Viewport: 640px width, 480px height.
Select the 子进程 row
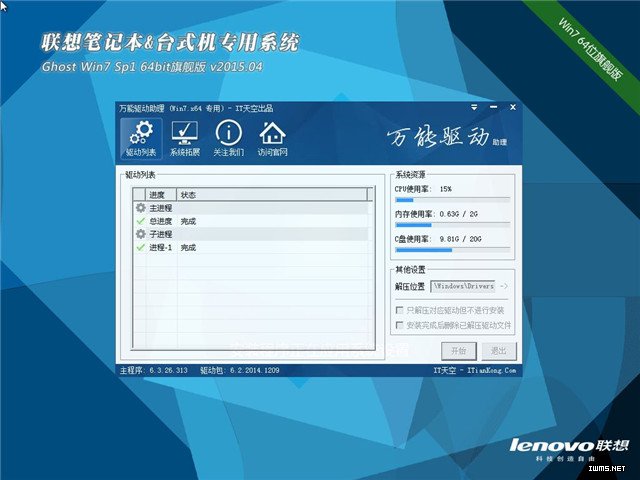coord(251,234)
